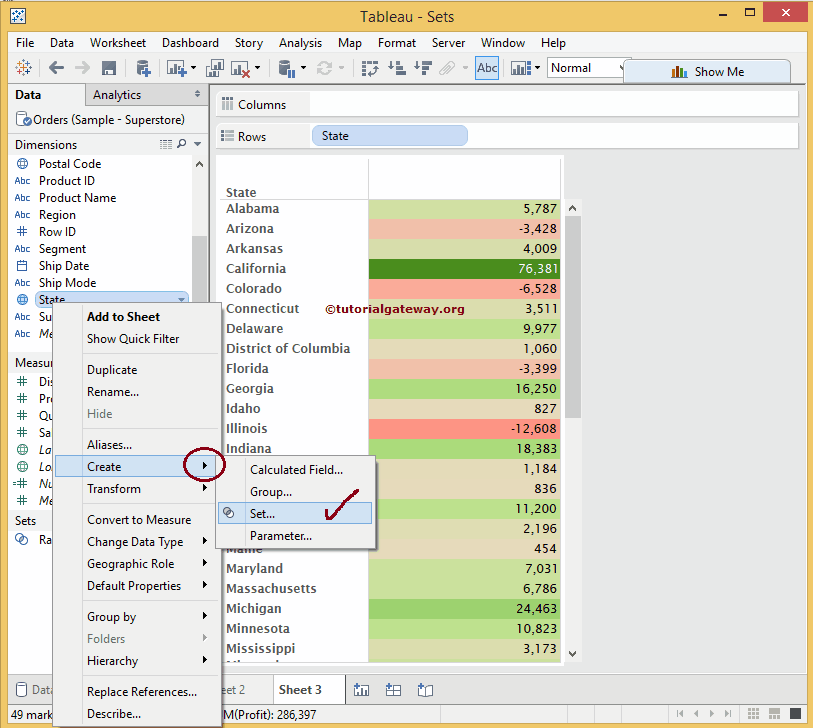Click the Sort ascending toolbar icon

396,68
